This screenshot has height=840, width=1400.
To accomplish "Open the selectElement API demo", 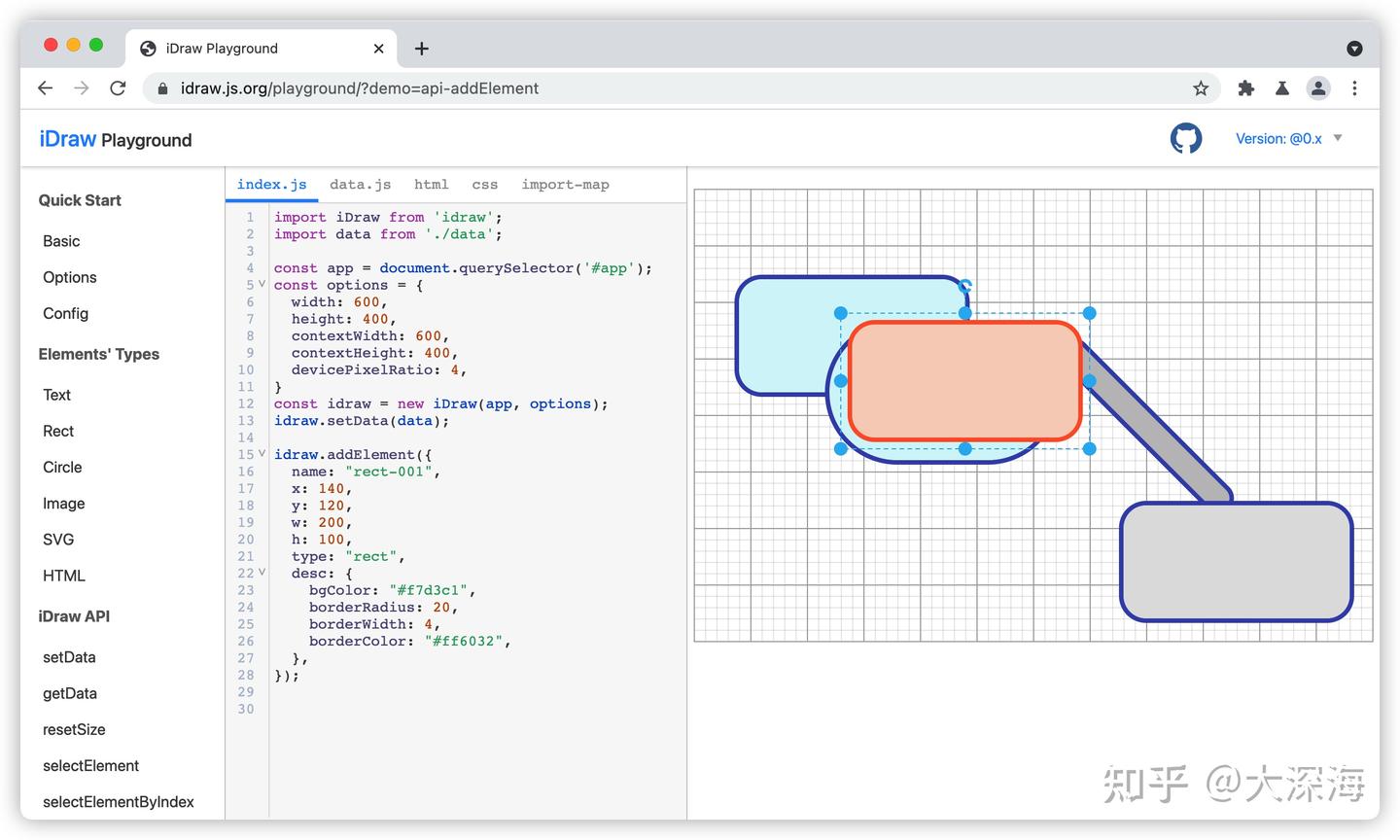I will (x=90, y=766).
